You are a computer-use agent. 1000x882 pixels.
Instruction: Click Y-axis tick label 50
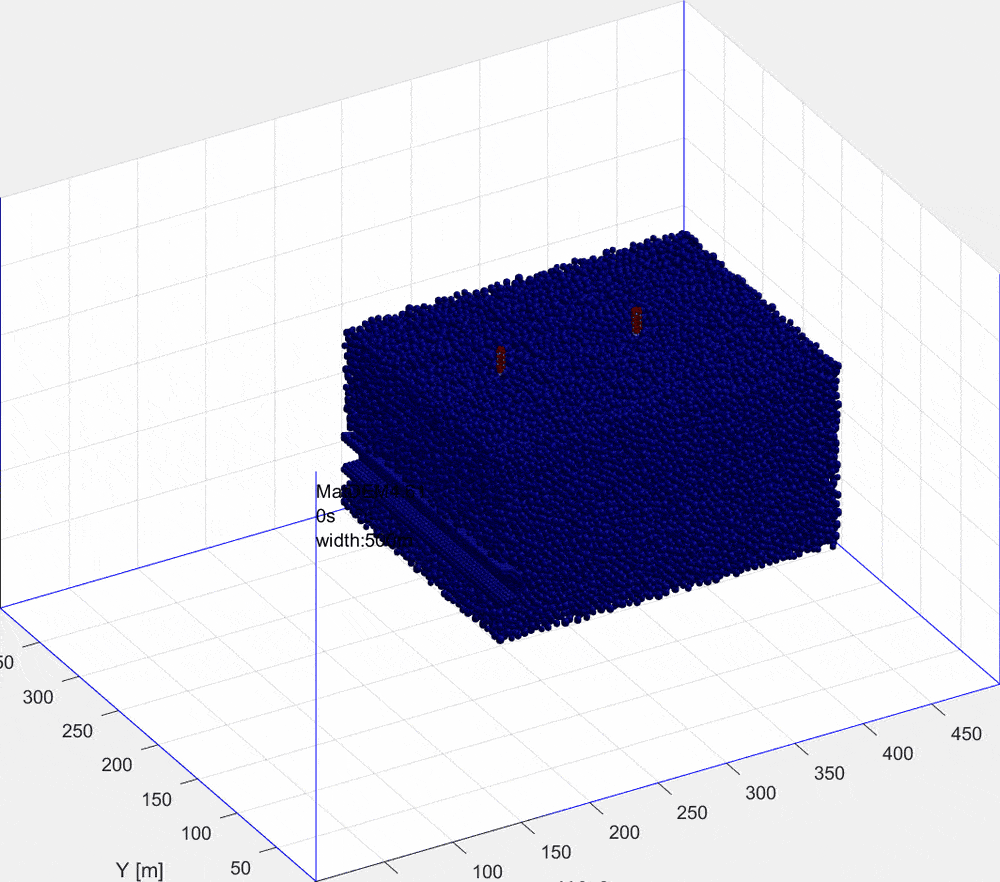(238, 867)
